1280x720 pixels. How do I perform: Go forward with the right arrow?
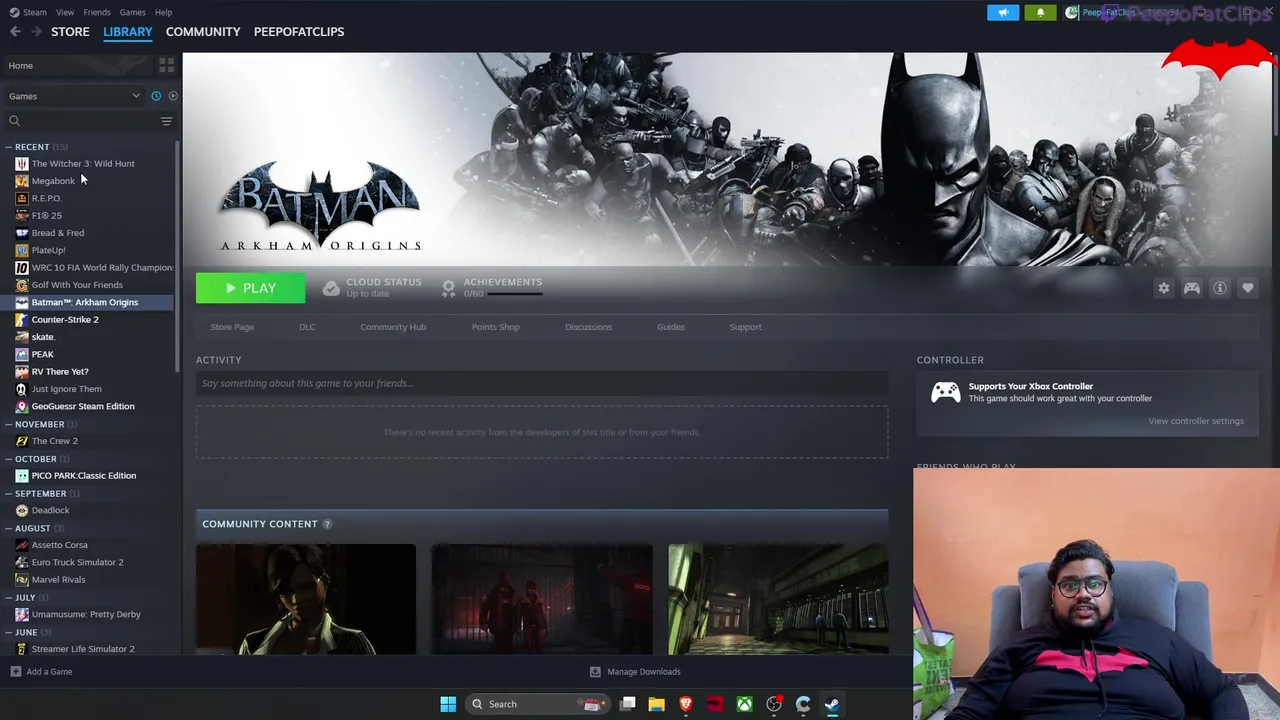[37, 32]
